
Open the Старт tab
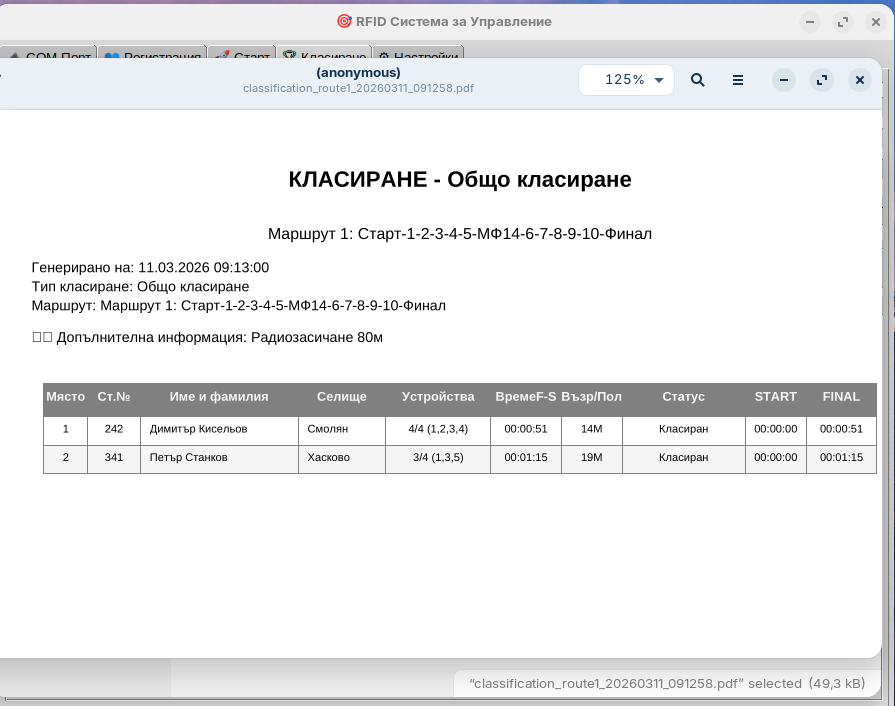[242, 56]
